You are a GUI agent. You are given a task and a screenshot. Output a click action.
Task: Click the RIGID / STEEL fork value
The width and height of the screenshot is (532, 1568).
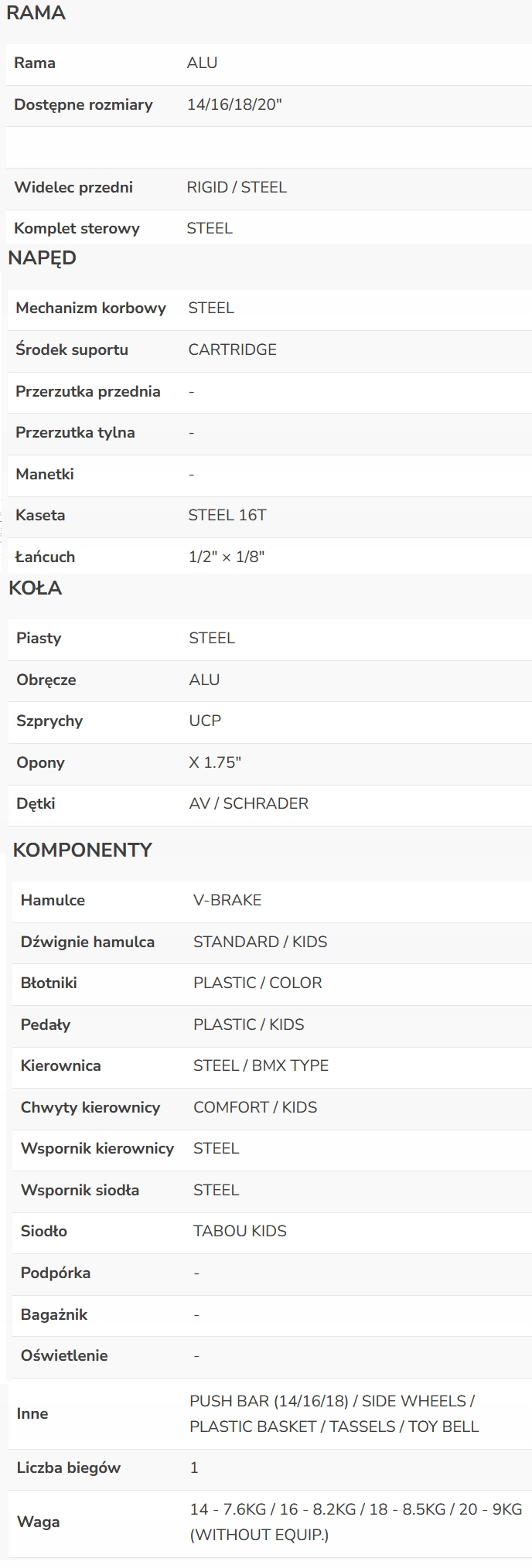(237, 188)
